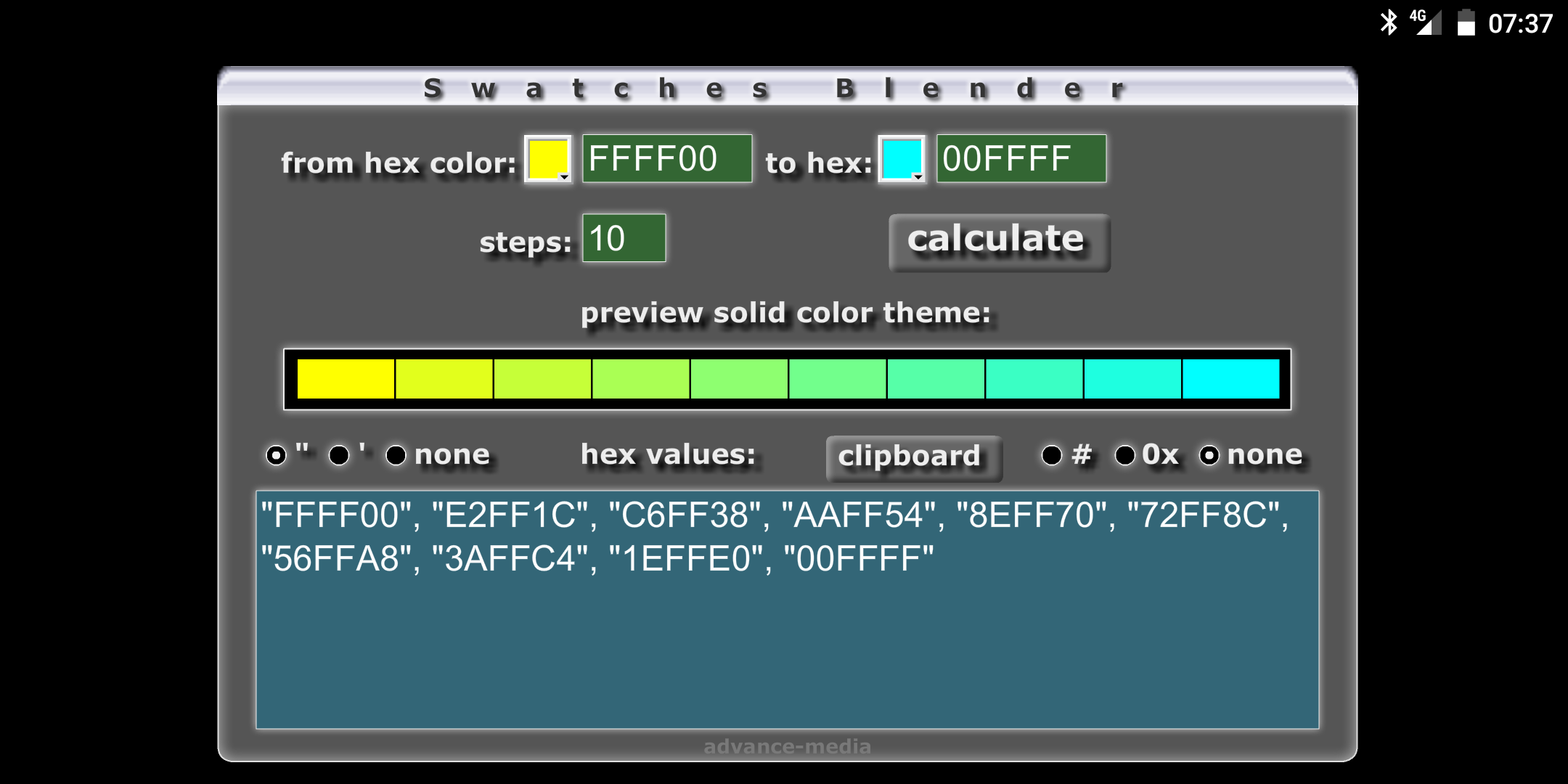The image size is (1568, 784).
Task: Click the 00FFFF to-hex input field
Action: click(1021, 159)
